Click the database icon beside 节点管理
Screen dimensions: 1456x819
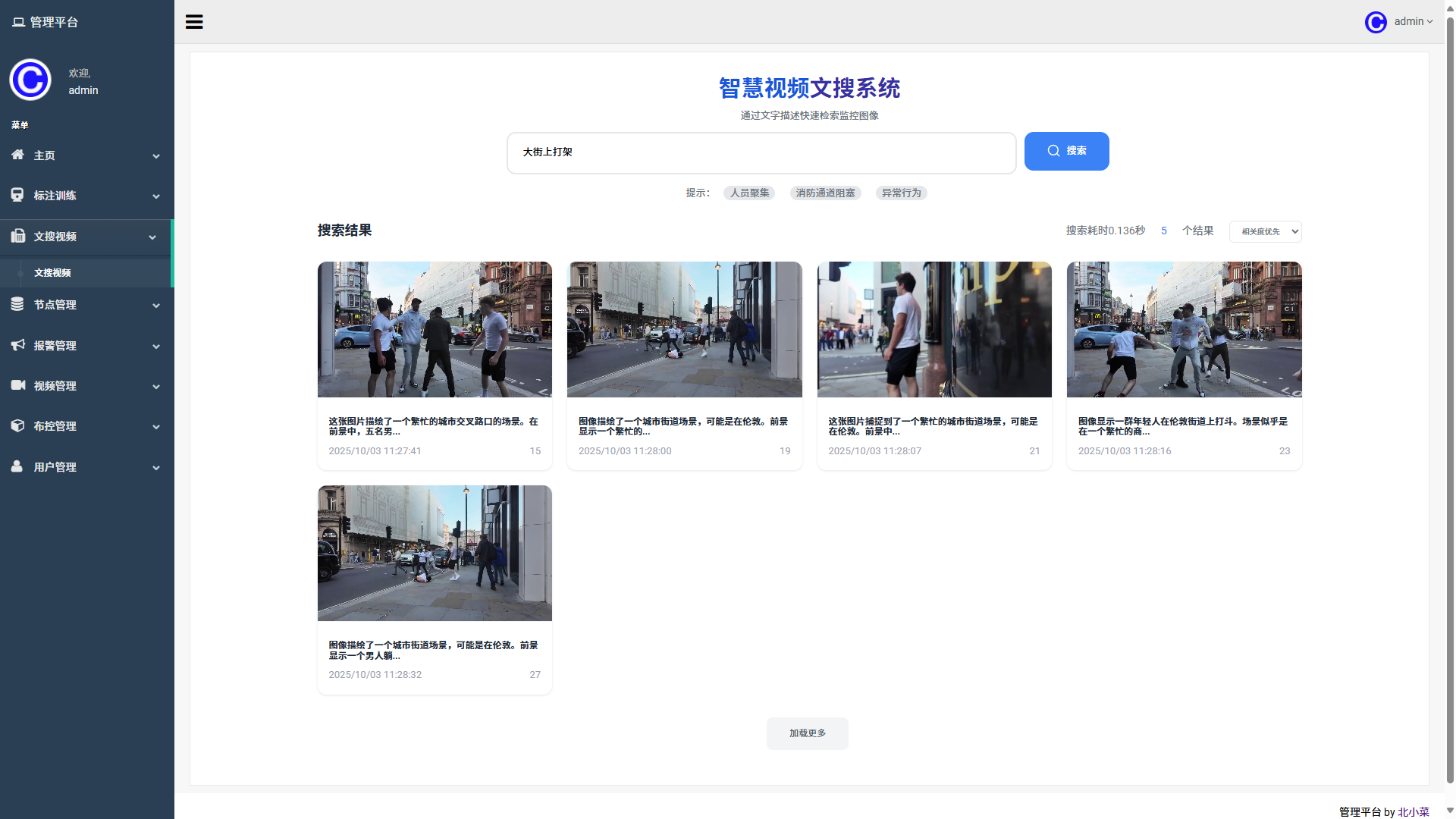click(x=17, y=304)
